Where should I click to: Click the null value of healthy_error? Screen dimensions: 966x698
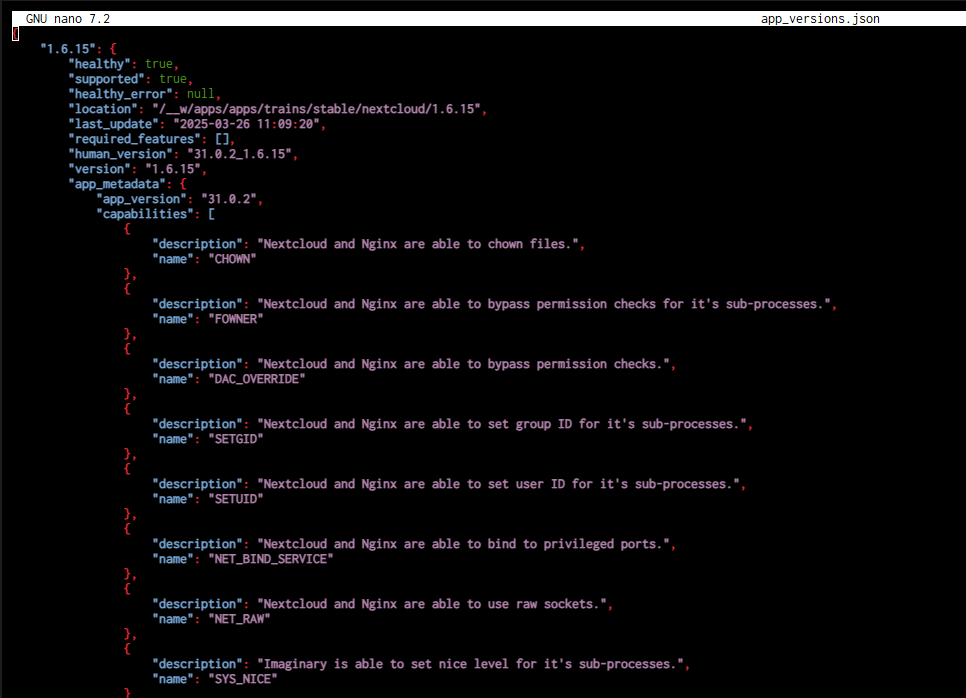point(200,94)
